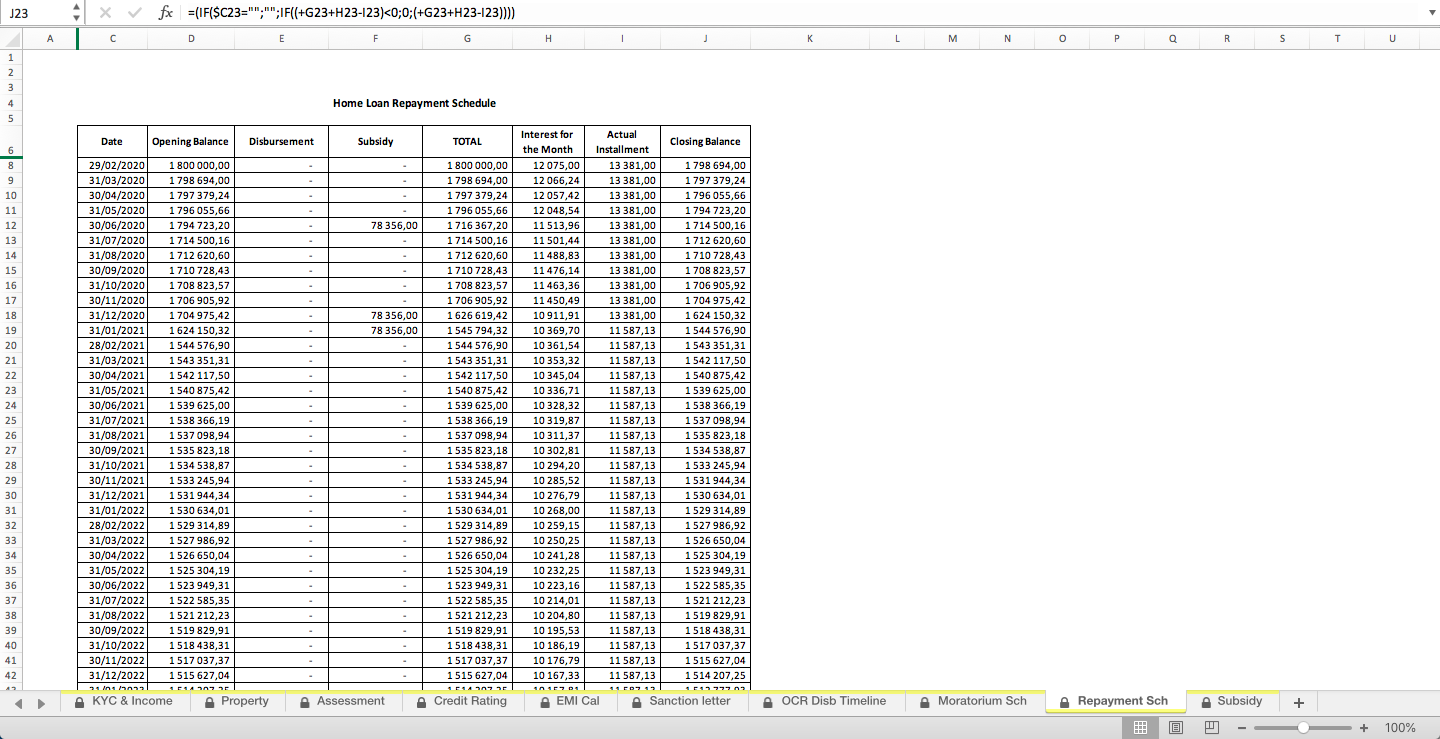Click the 'Actual Installment' heading cell
Image resolution: width=1440 pixels, height=739 pixels.
tap(622, 141)
